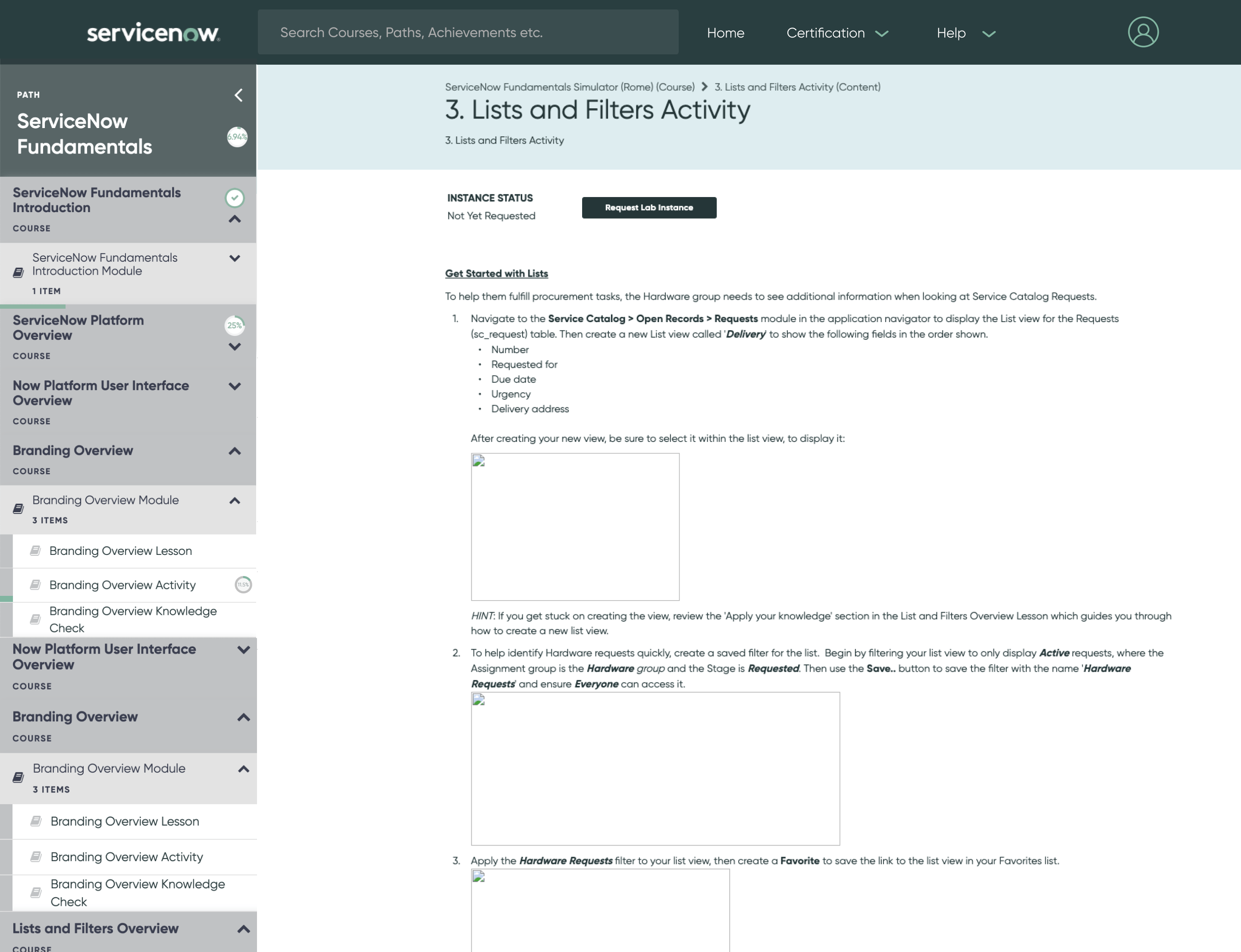Image resolution: width=1241 pixels, height=952 pixels.
Task: Click the broken image below the Favorite step
Action: tap(600, 910)
